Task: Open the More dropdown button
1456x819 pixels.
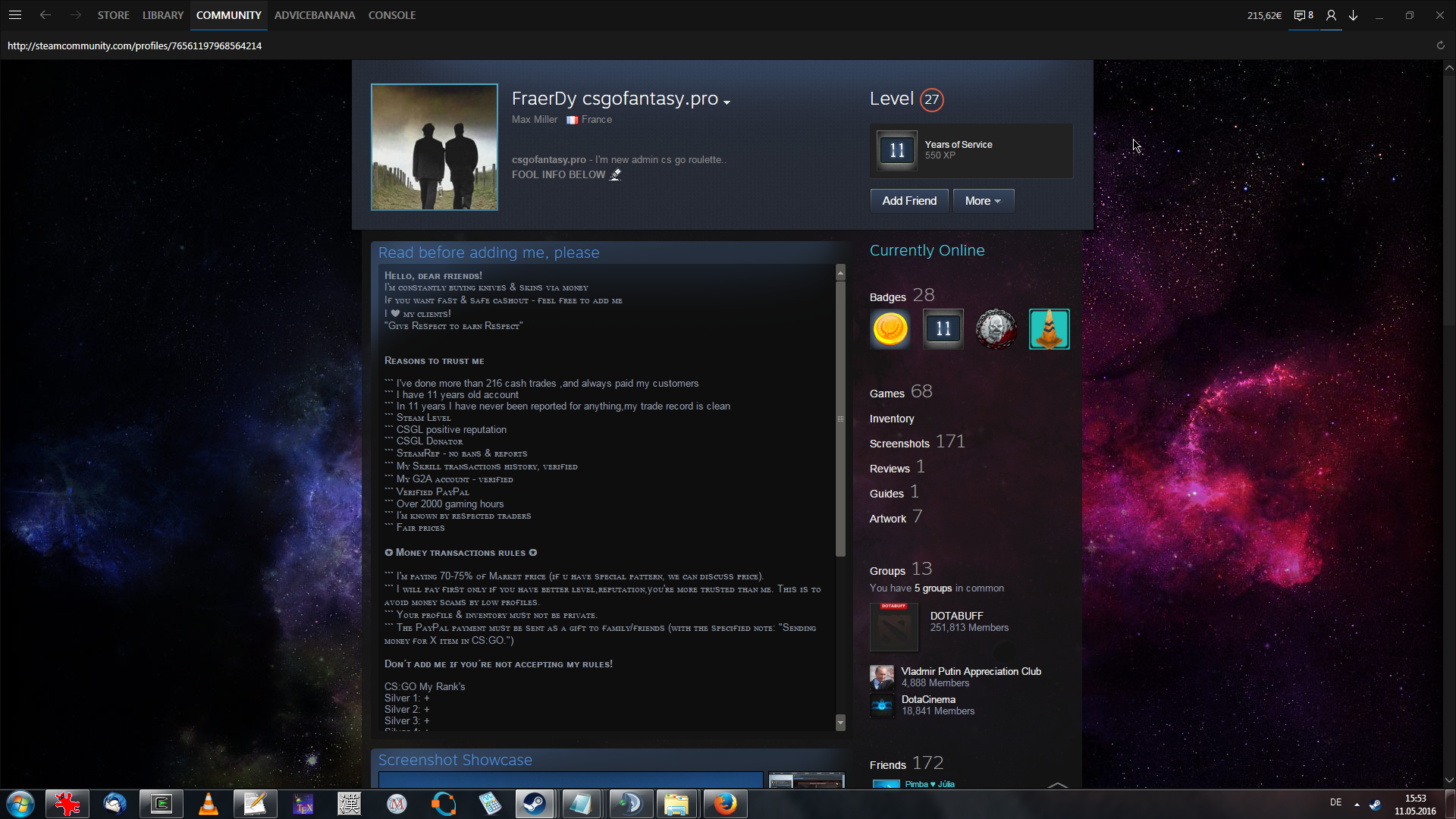Action: click(x=983, y=201)
